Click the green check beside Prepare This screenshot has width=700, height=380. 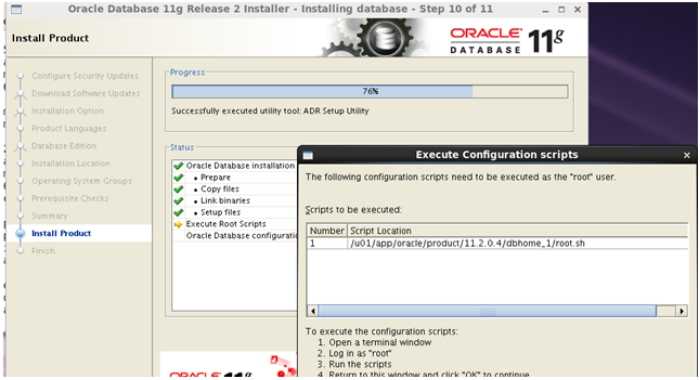pyautogui.click(x=179, y=177)
